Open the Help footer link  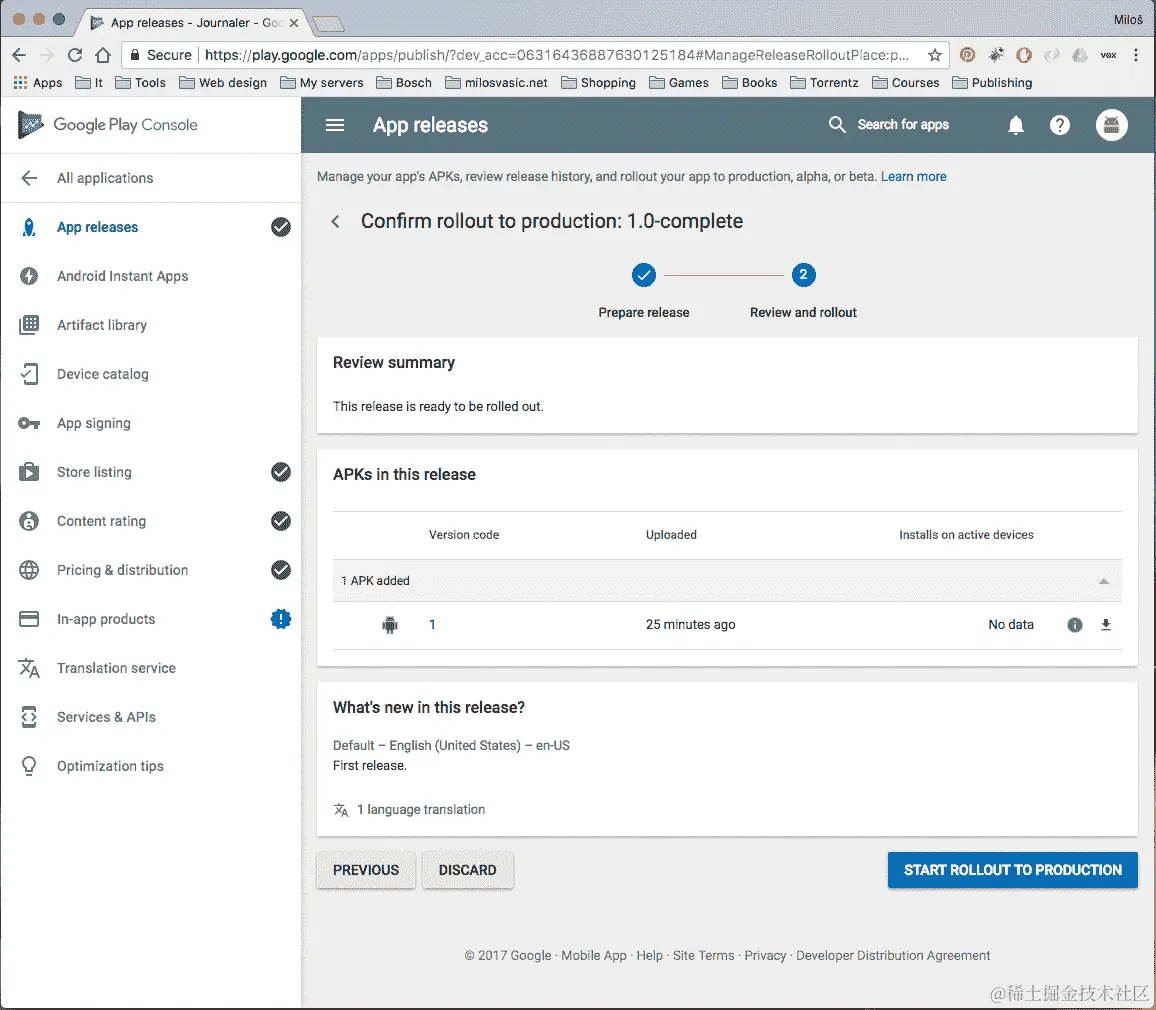coord(650,955)
